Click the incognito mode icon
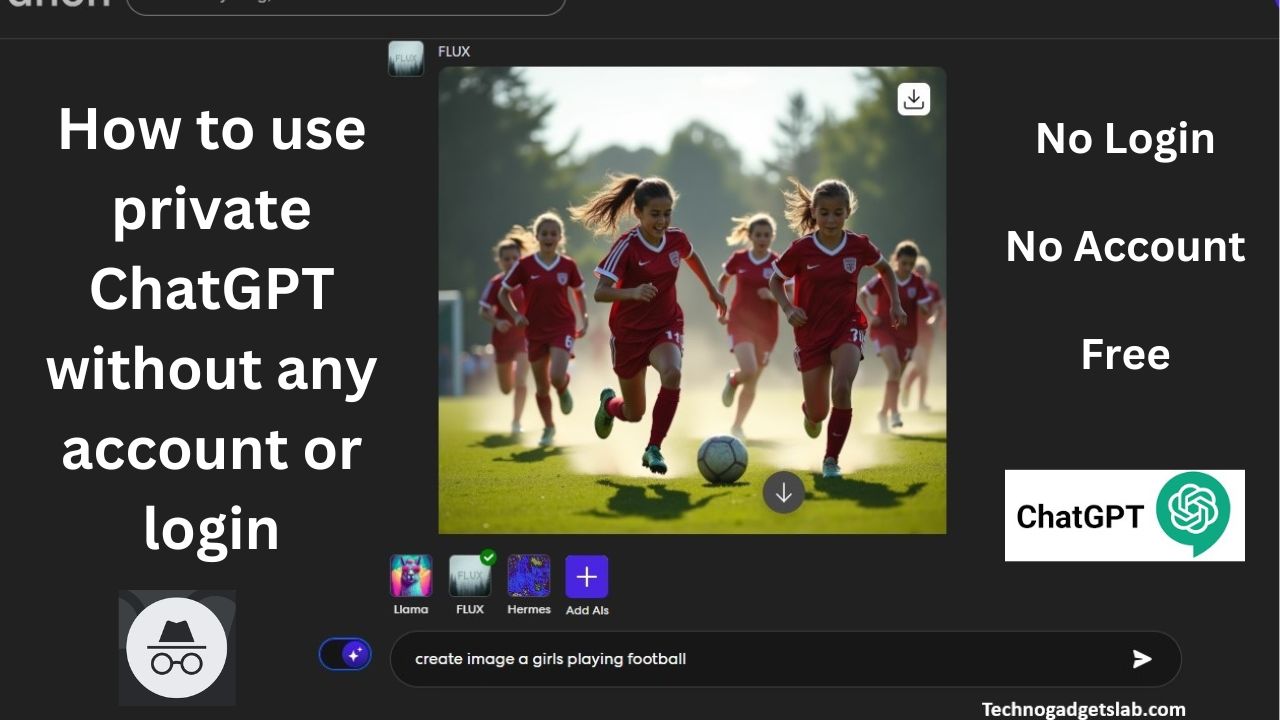The width and height of the screenshot is (1280, 720). 177,648
